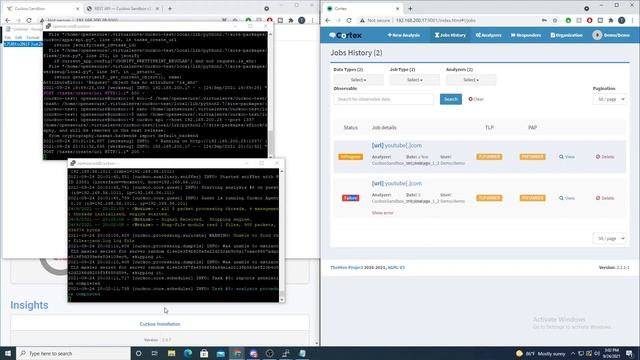
Task: Click the green extension icon in Cortex window
Action: (x=568, y=20)
